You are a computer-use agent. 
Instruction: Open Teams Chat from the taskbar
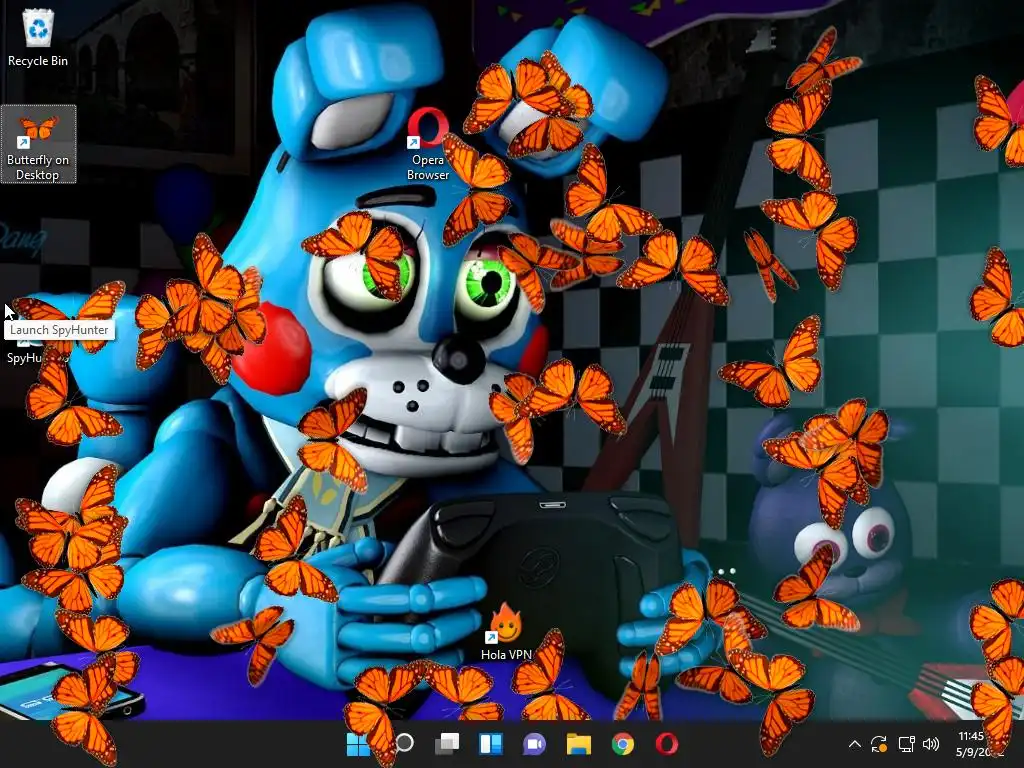click(x=534, y=744)
